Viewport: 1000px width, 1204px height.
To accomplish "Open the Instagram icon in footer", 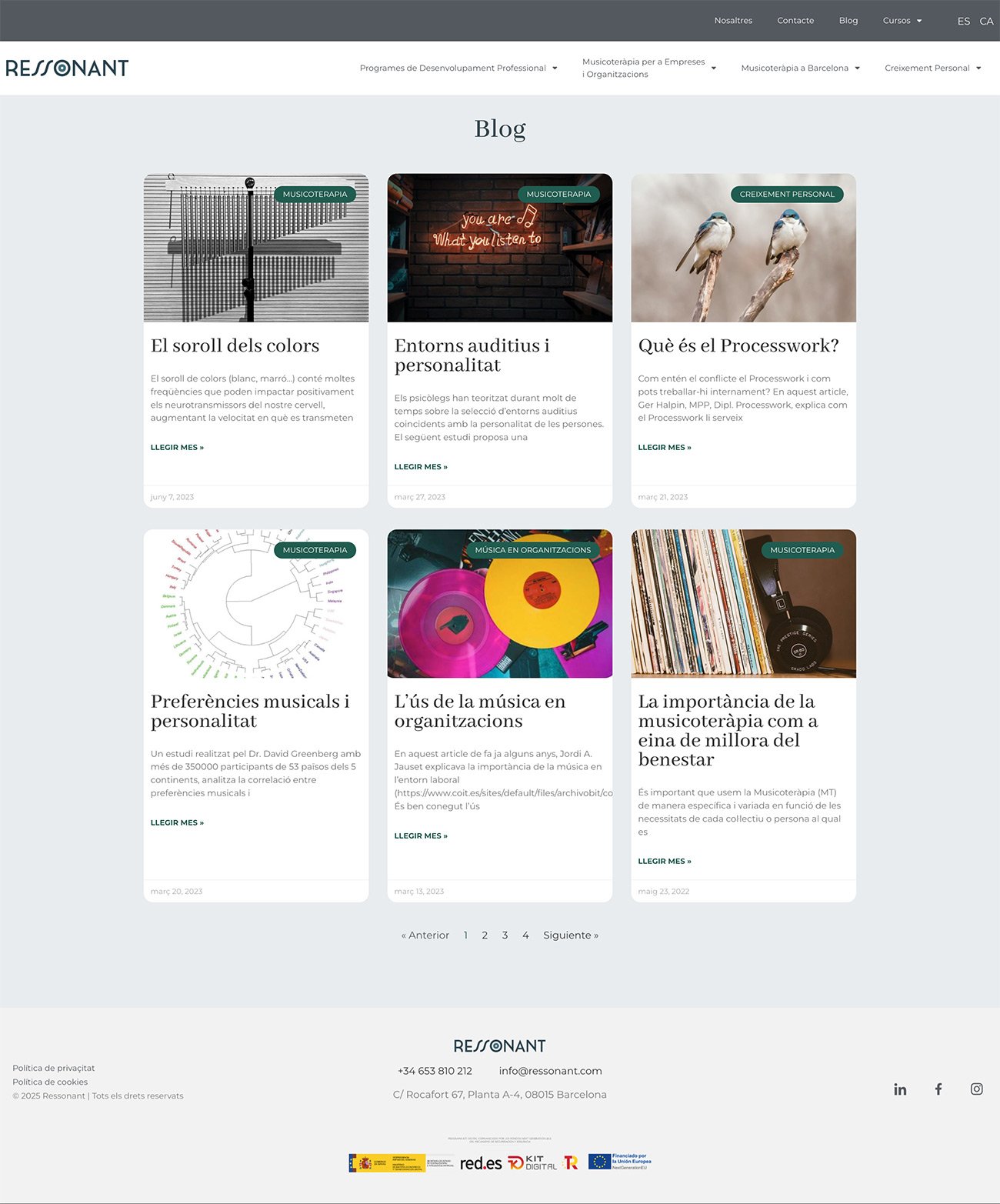I will click(976, 1089).
